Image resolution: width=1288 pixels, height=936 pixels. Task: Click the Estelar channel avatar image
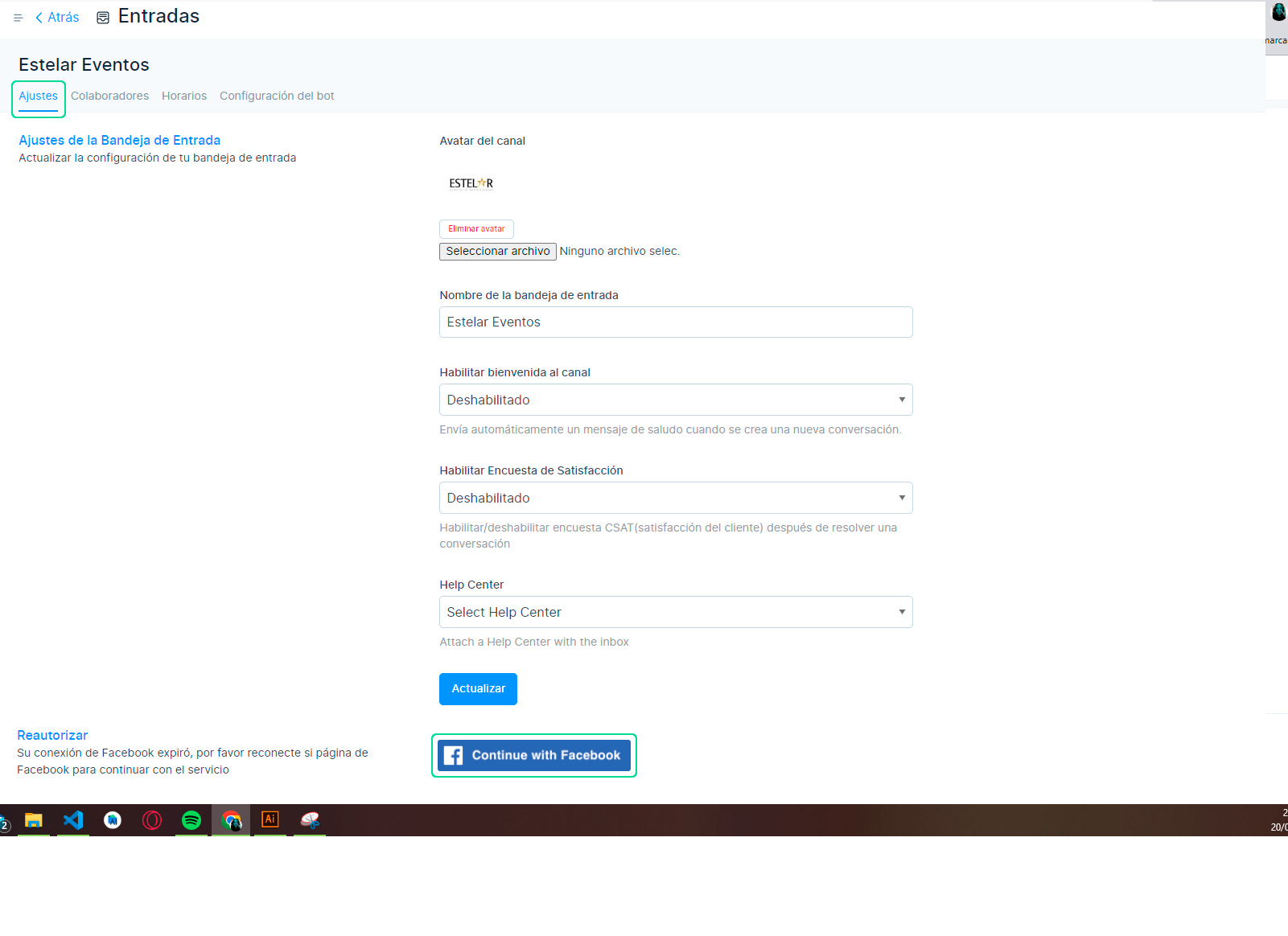[471, 183]
